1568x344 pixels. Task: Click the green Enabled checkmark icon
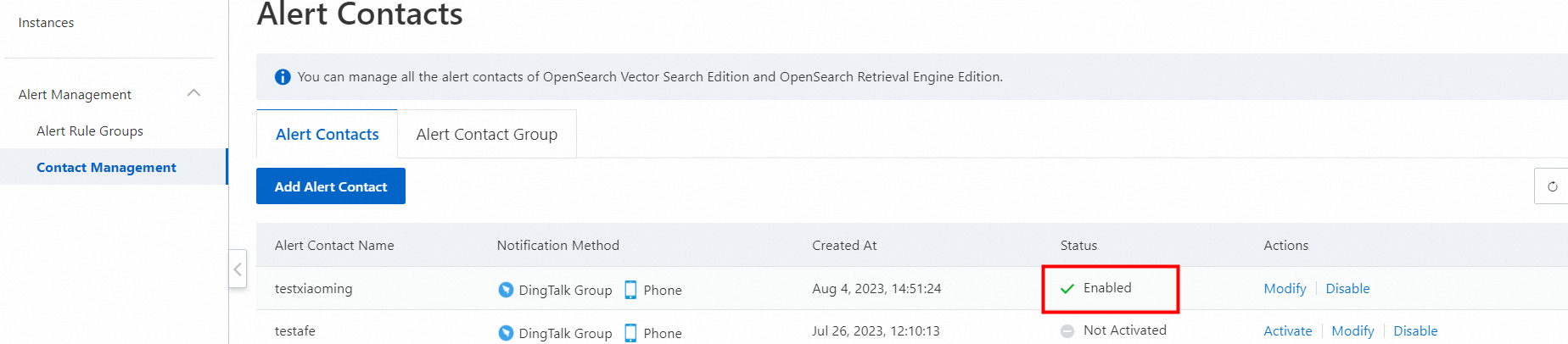pos(1067,289)
